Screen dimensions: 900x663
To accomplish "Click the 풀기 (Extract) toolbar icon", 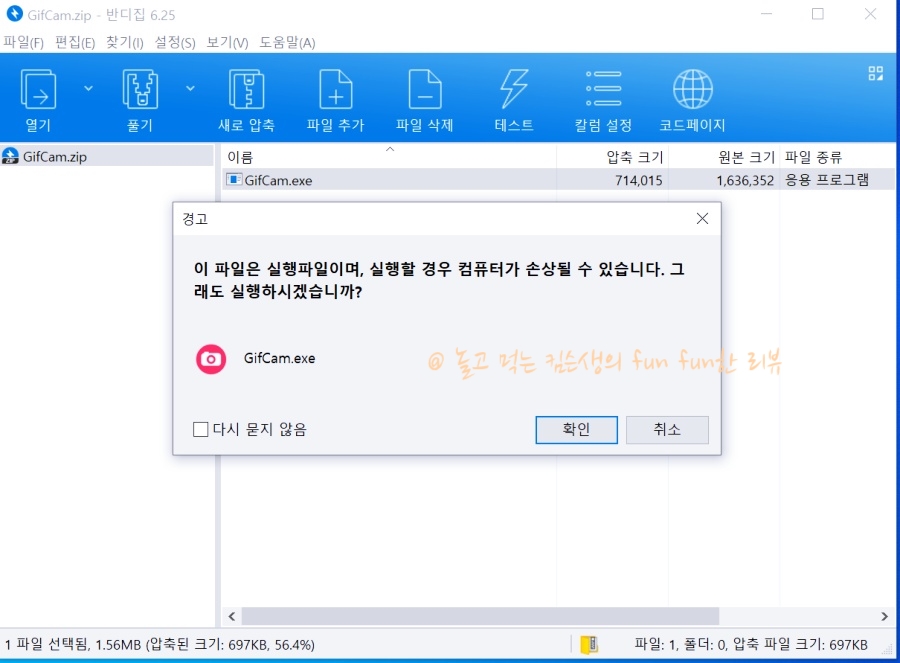I will tap(140, 89).
